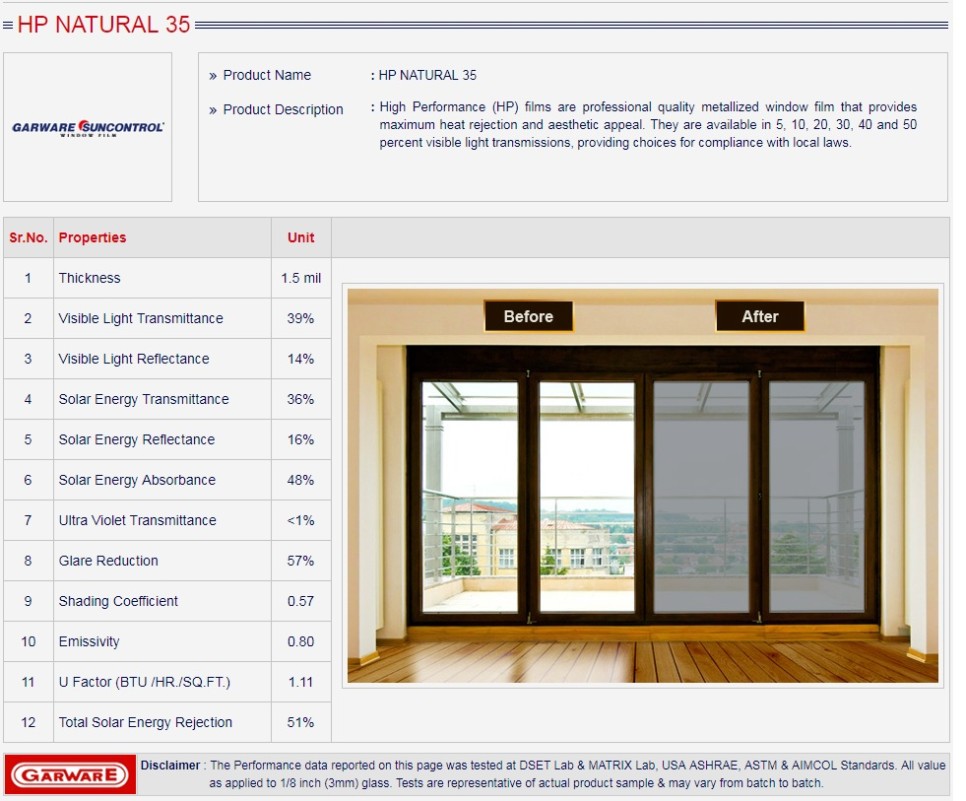Click the red Garware logo beside the disclaimer
This screenshot has height=801, width=966.
click(x=70, y=775)
